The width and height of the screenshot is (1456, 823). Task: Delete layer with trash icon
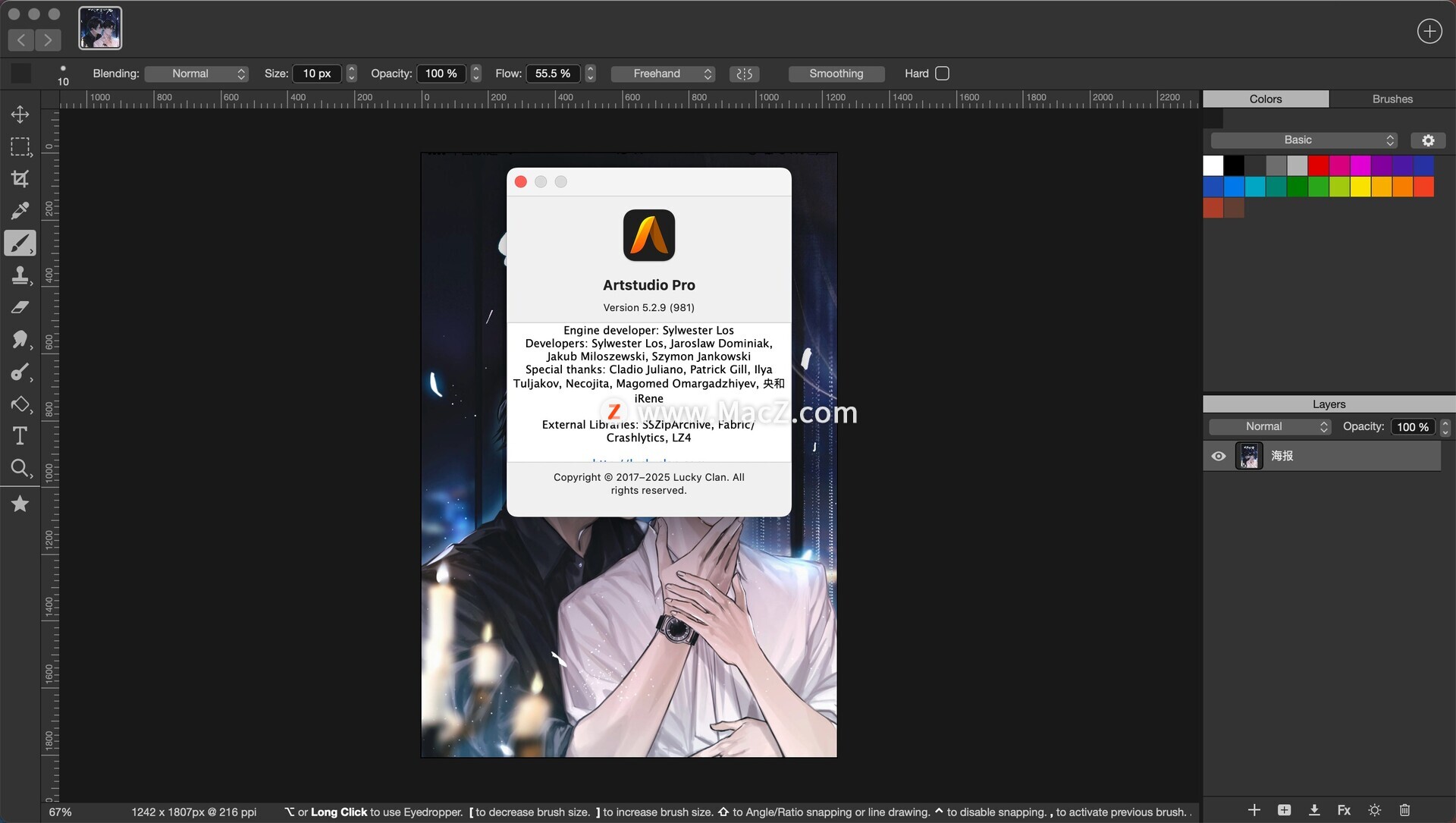pos(1404,810)
